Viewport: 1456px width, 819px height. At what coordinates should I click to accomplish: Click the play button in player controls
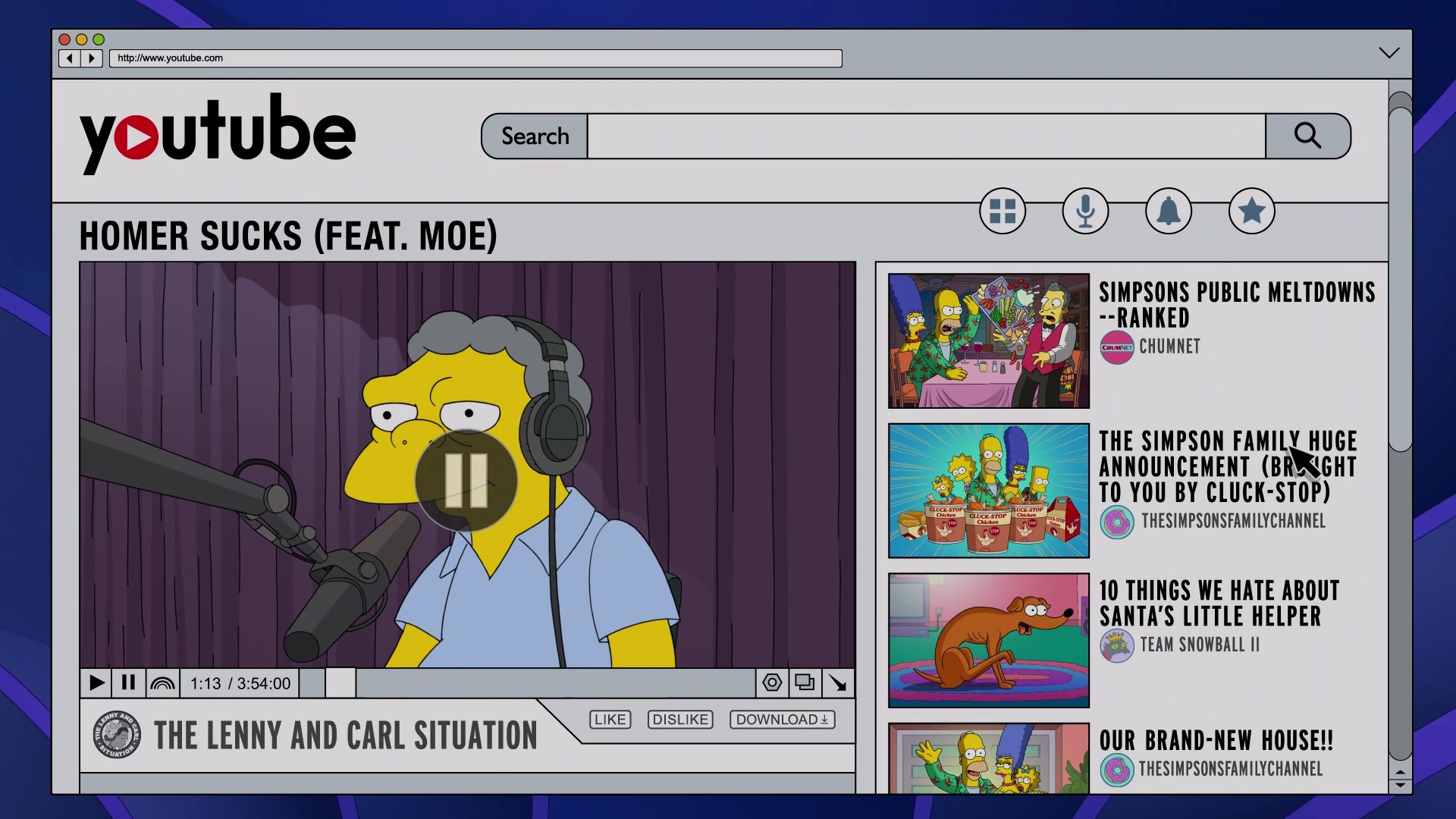[x=96, y=683]
